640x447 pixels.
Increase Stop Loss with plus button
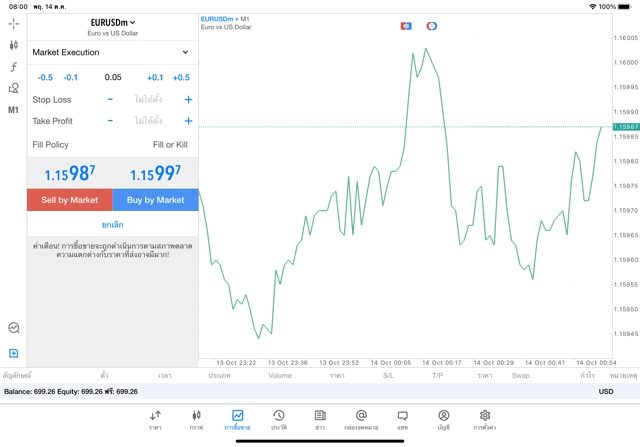coord(188,99)
